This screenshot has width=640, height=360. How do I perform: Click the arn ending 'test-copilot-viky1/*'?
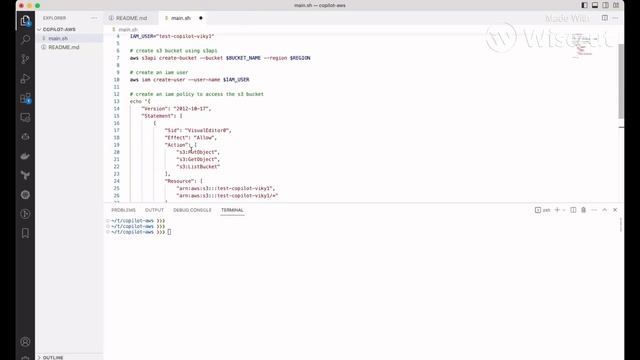[x=227, y=196]
